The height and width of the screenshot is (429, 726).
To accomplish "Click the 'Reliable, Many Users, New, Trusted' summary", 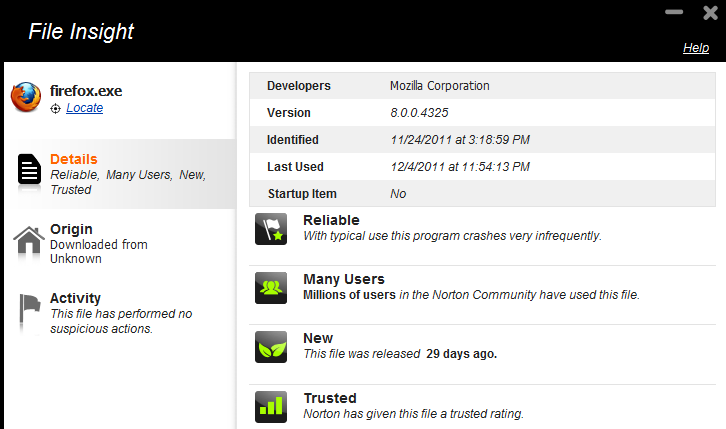I will pos(128,182).
